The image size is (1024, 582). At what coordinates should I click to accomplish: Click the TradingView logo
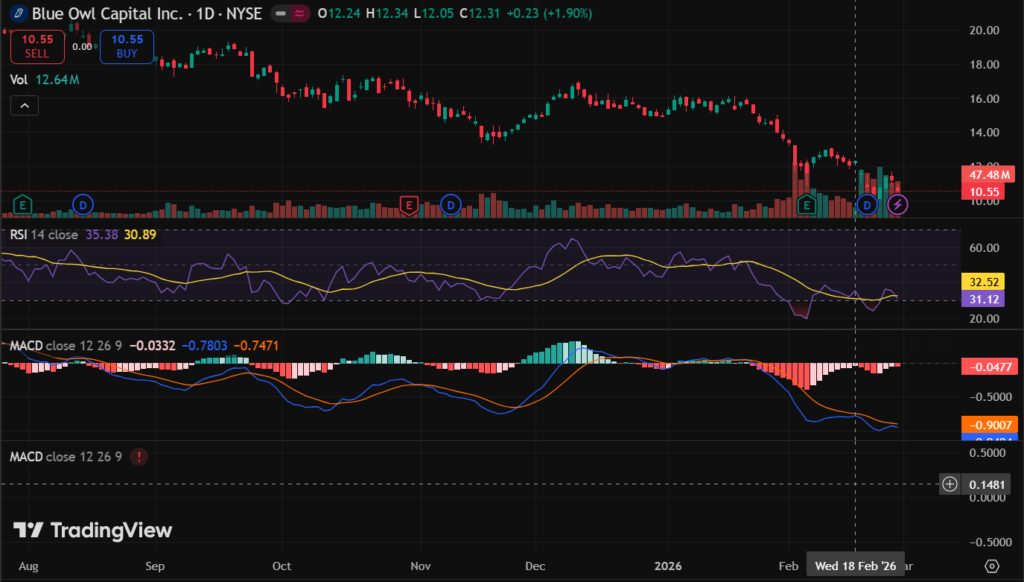[92, 530]
